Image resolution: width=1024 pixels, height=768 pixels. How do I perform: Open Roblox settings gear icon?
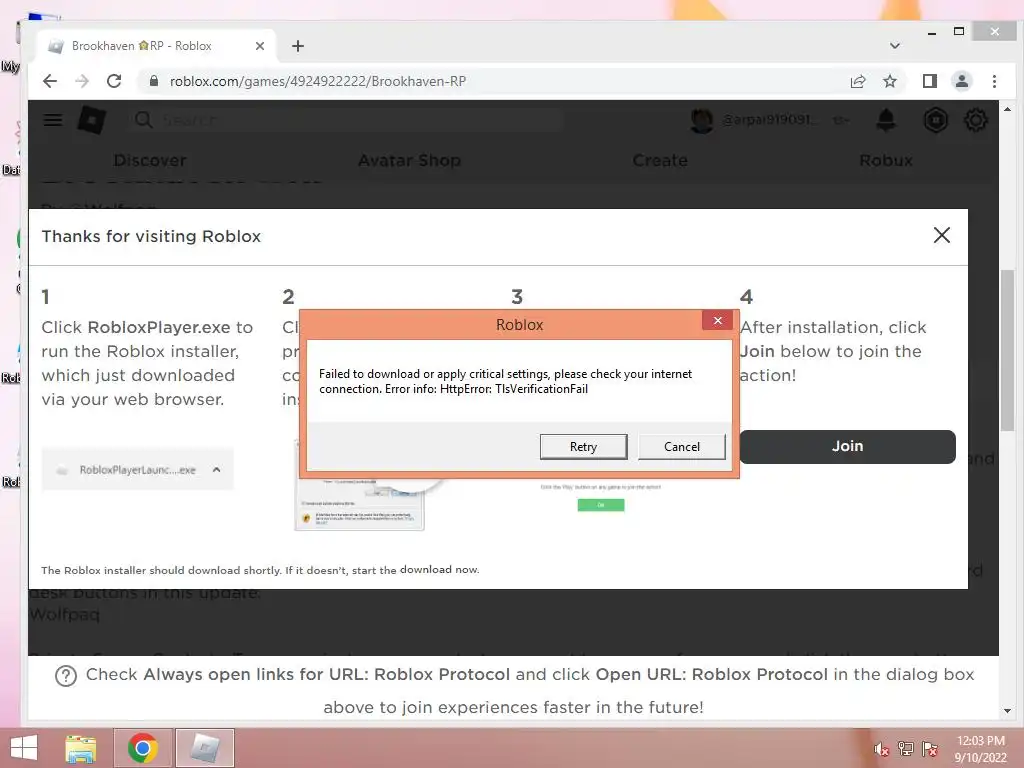pyautogui.click(x=976, y=120)
